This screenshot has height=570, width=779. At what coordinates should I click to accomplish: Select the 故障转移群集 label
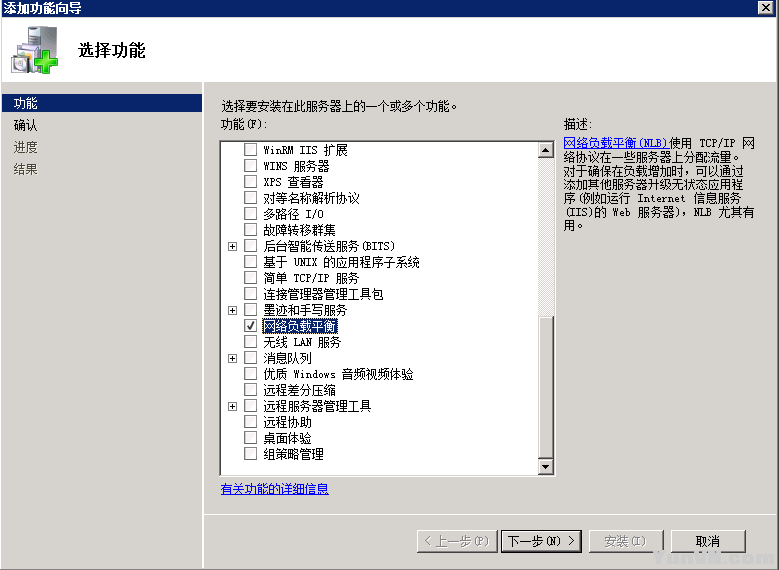pos(299,230)
